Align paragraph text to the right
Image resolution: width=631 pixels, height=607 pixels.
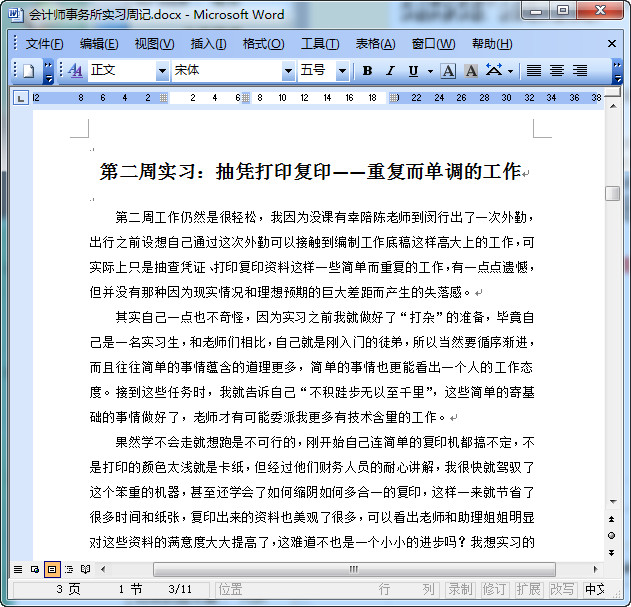tap(580, 71)
